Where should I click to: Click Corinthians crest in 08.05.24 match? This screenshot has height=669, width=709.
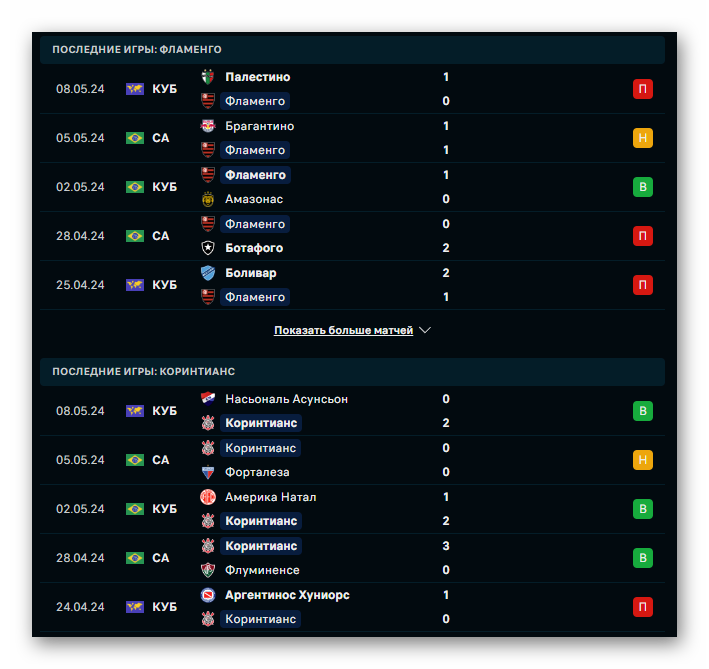click(208, 423)
